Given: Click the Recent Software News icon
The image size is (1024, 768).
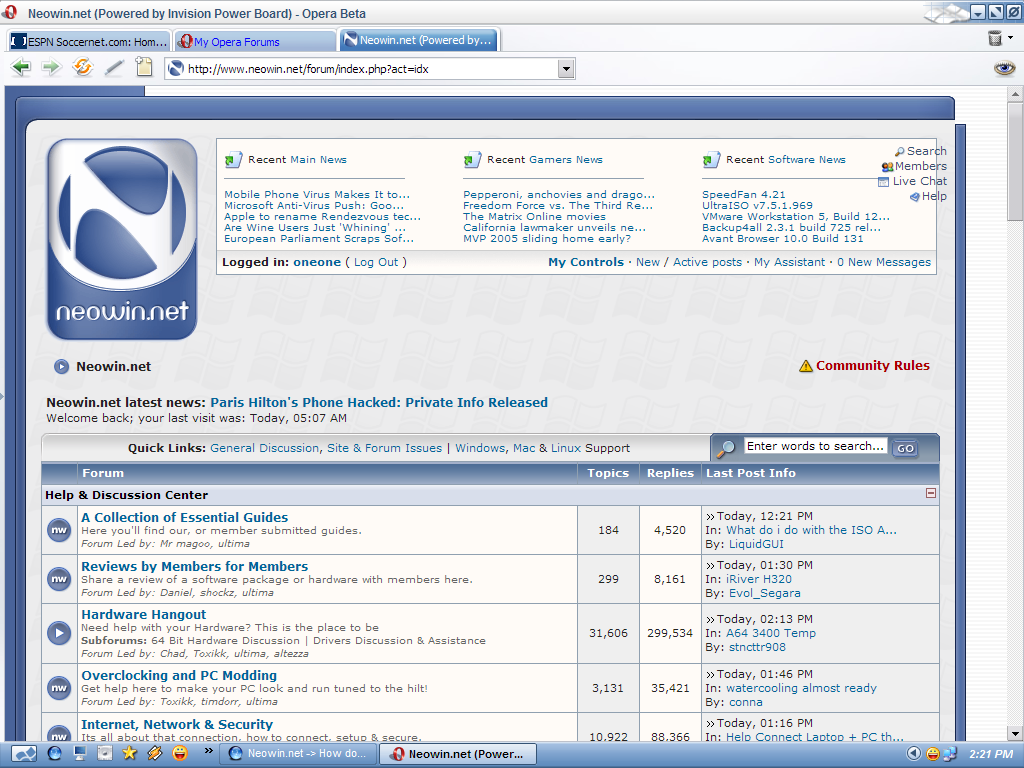Looking at the screenshot, I should pos(710,160).
